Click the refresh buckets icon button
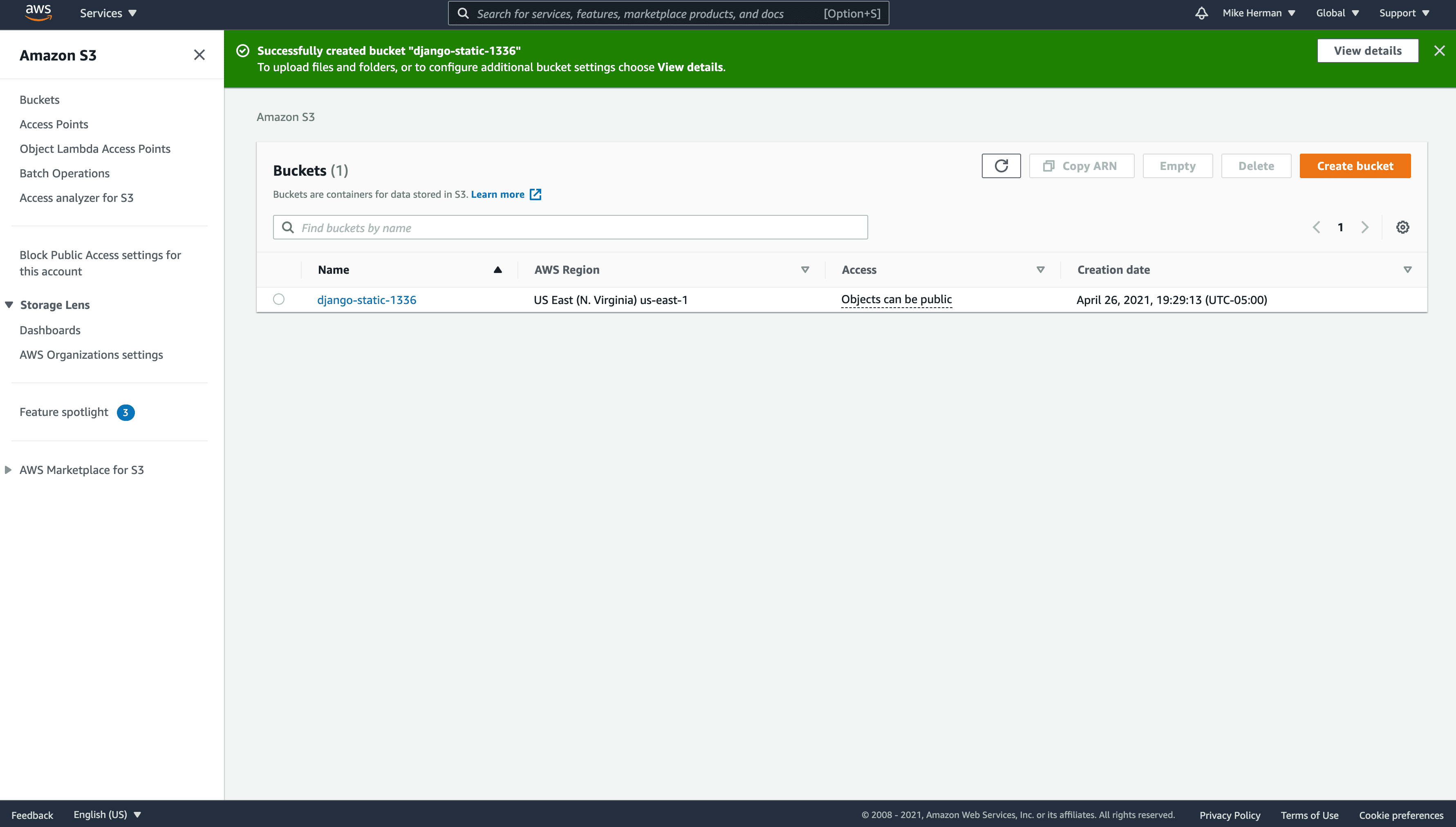Screen dimensions: 1456x827 pyautogui.click(x=1001, y=166)
